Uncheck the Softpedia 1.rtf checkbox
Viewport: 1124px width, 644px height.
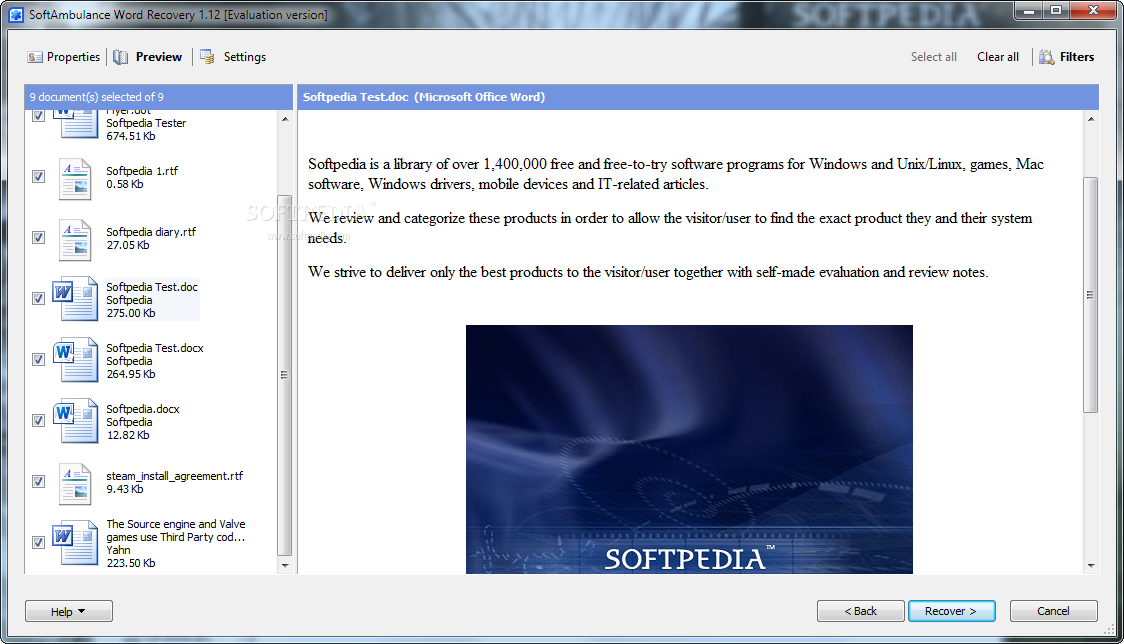click(x=39, y=176)
